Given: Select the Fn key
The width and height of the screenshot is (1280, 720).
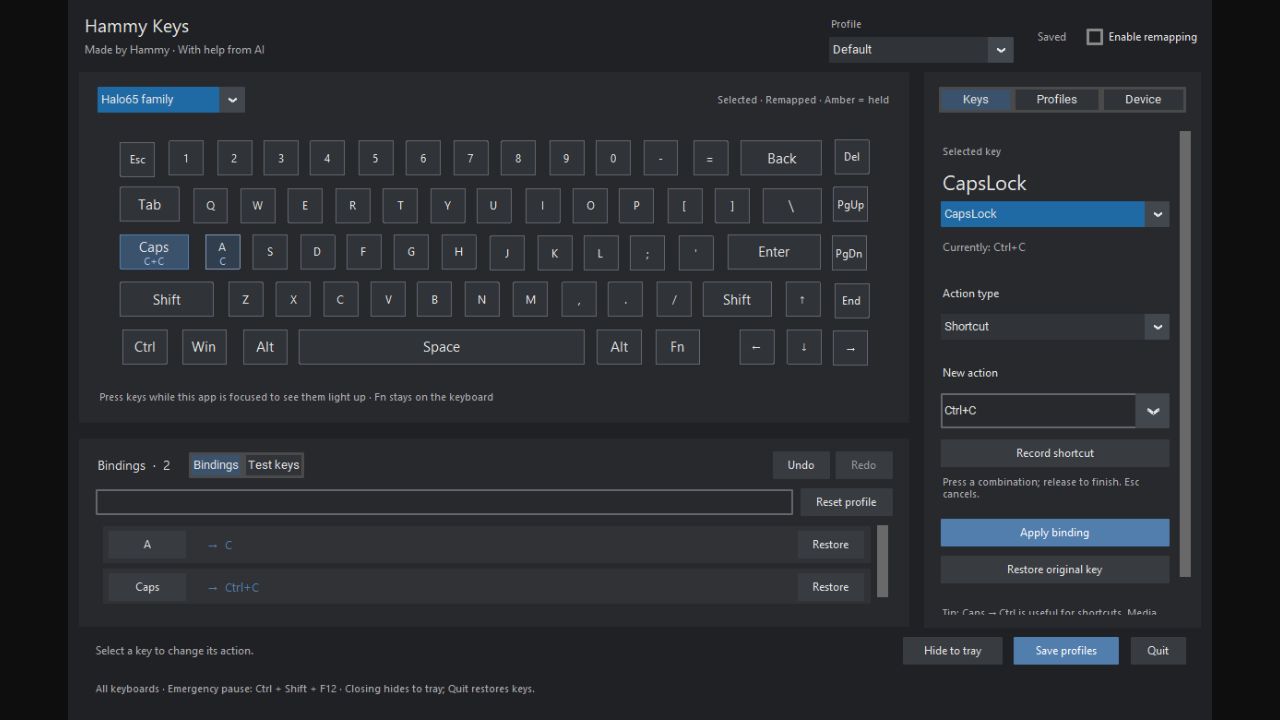Looking at the screenshot, I should 677,347.
